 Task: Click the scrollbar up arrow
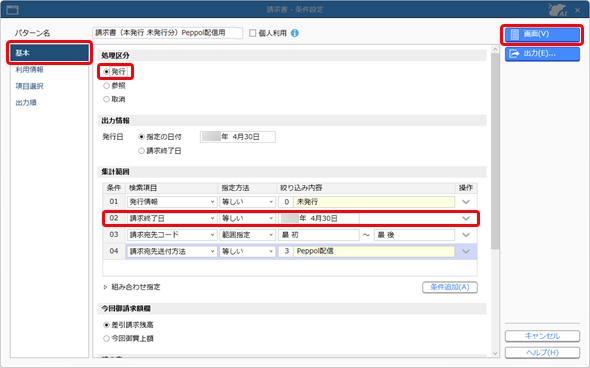pos(495,49)
